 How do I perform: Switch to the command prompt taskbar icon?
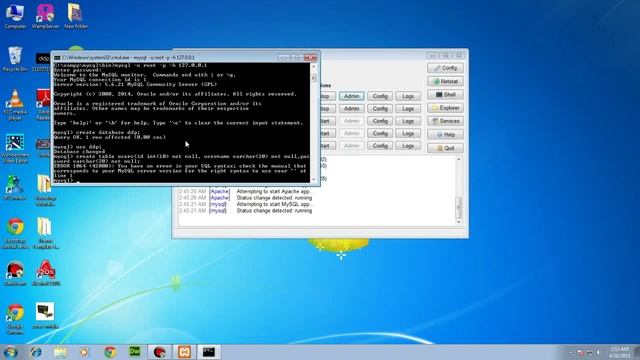pyautogui.click(x=209, y=352)
